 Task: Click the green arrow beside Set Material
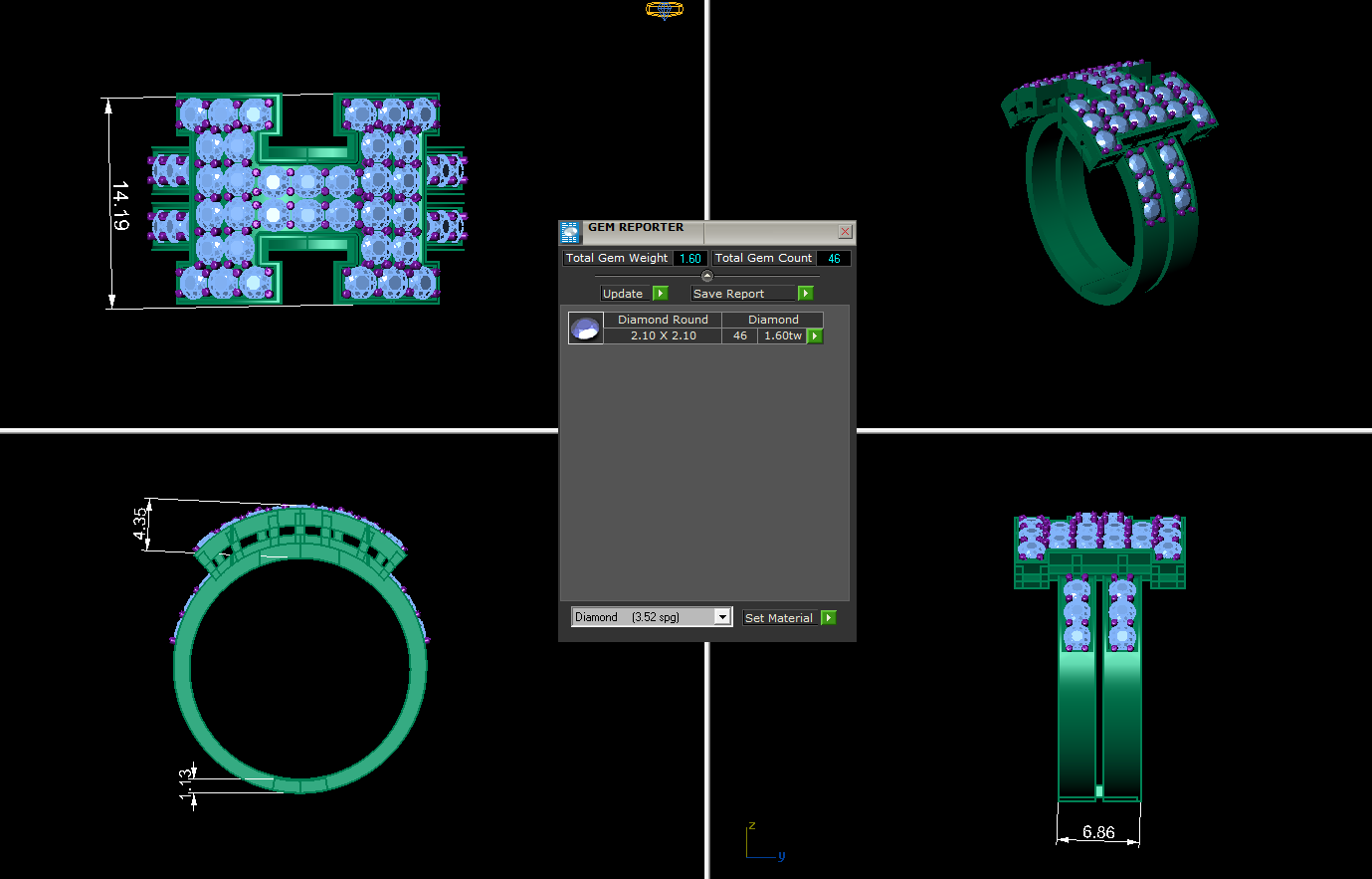[x=829, y=618]
